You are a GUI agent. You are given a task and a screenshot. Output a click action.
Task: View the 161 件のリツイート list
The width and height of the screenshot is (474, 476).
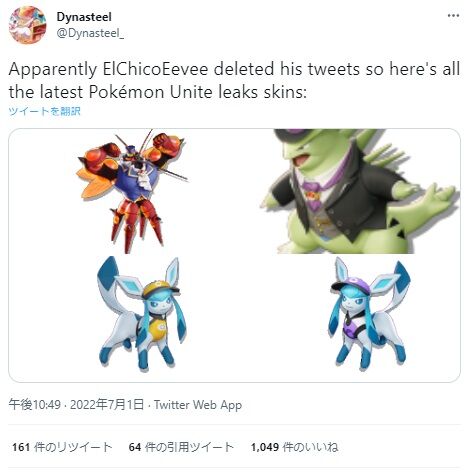click(x=62, y=447)
